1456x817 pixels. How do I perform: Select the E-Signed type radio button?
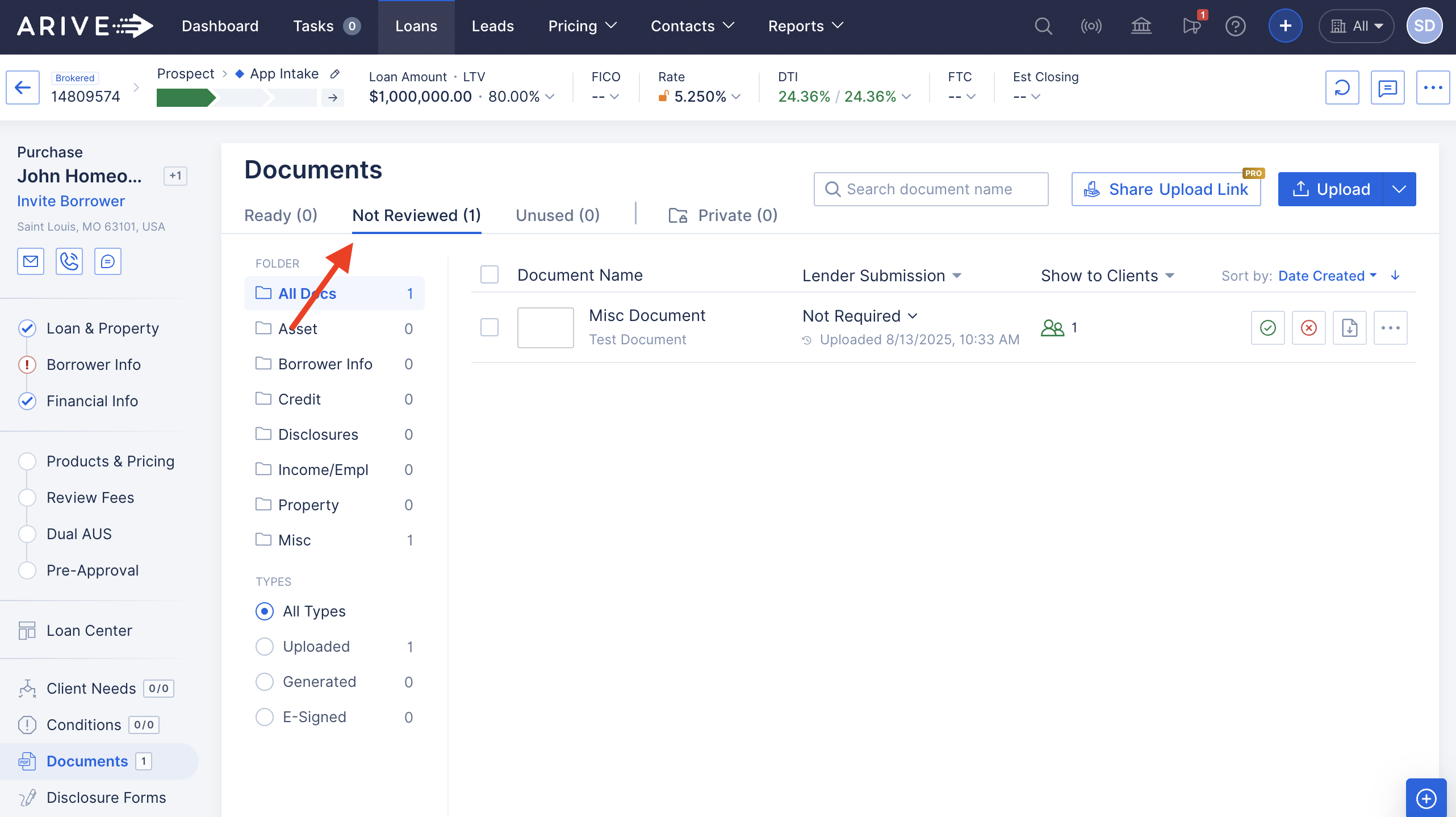point(265,717)
